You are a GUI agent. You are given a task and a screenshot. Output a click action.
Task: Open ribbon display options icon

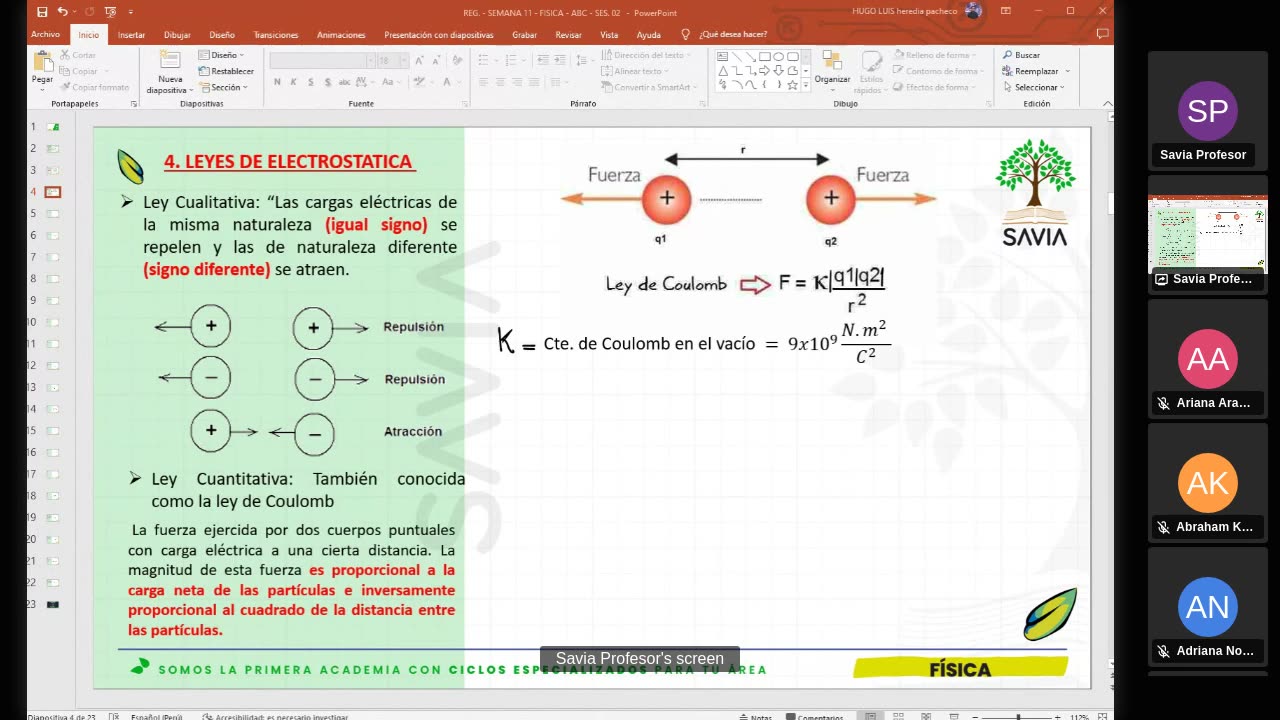coord(1008,11)
